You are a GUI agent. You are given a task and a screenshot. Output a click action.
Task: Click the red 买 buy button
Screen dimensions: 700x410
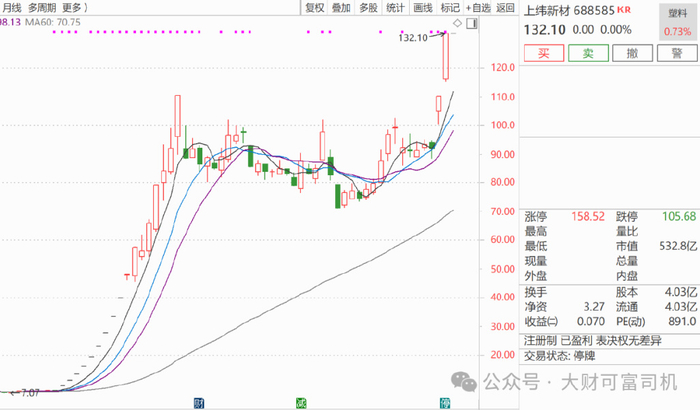coord(543,52)
